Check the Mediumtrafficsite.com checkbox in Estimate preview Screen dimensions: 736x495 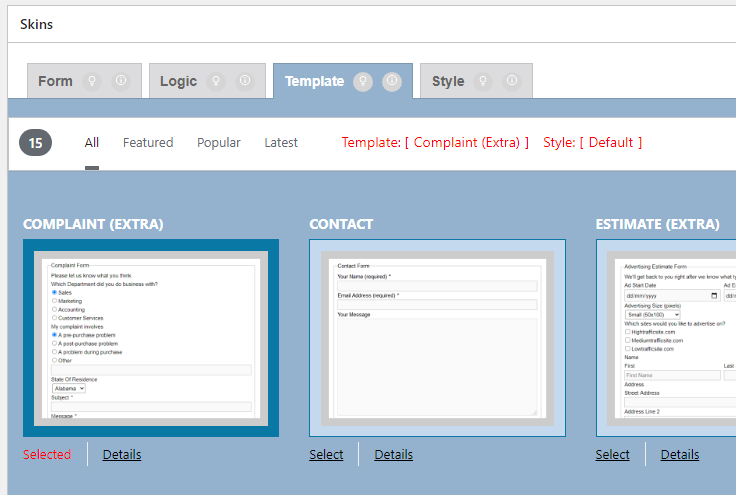(x=627, y=340)
